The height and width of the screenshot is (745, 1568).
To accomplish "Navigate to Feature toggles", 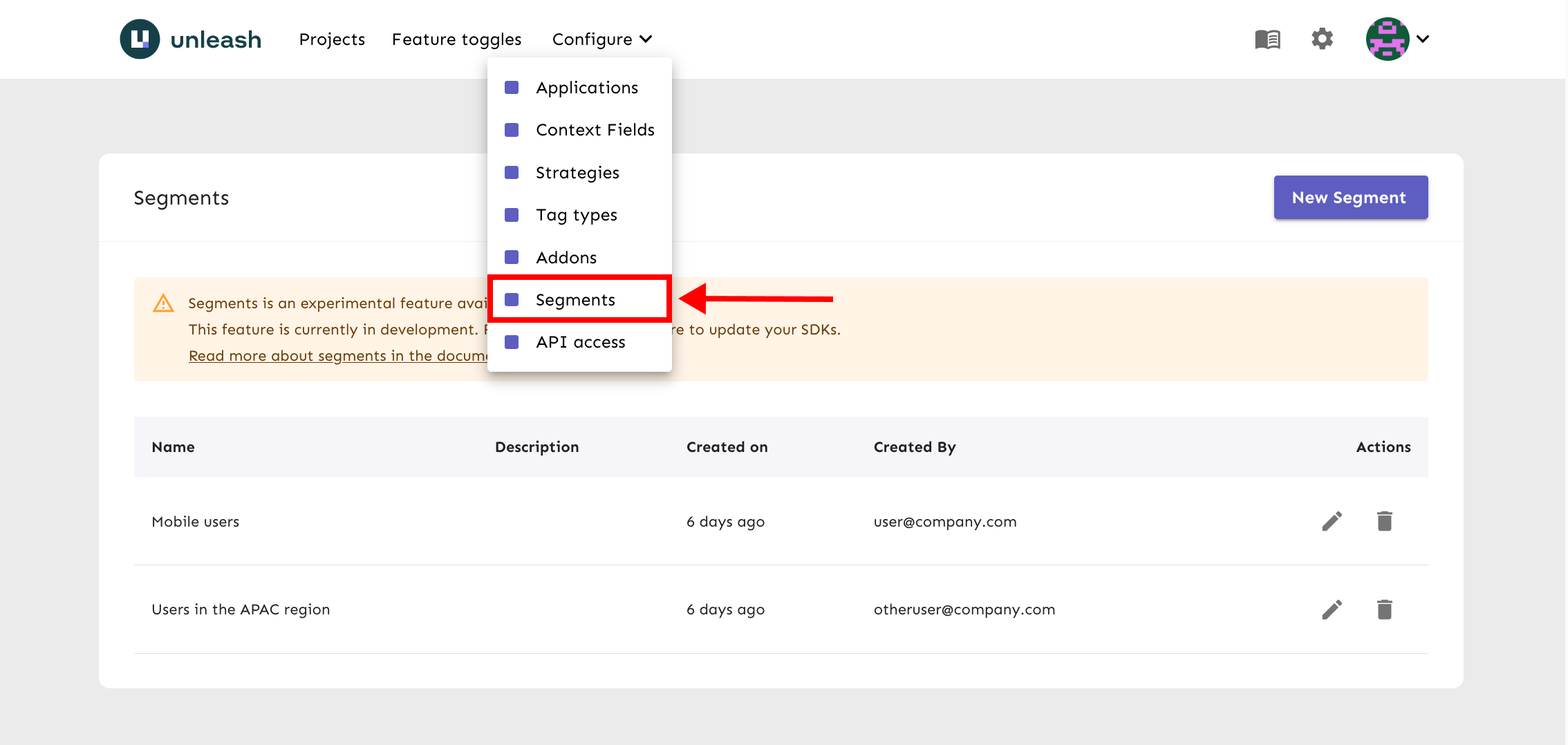I will point(456,39).
